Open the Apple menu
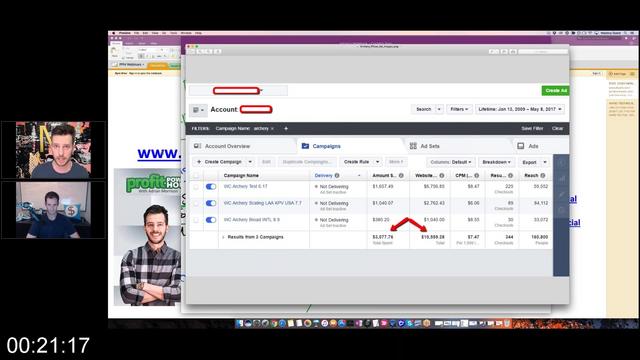 [114, 33]
